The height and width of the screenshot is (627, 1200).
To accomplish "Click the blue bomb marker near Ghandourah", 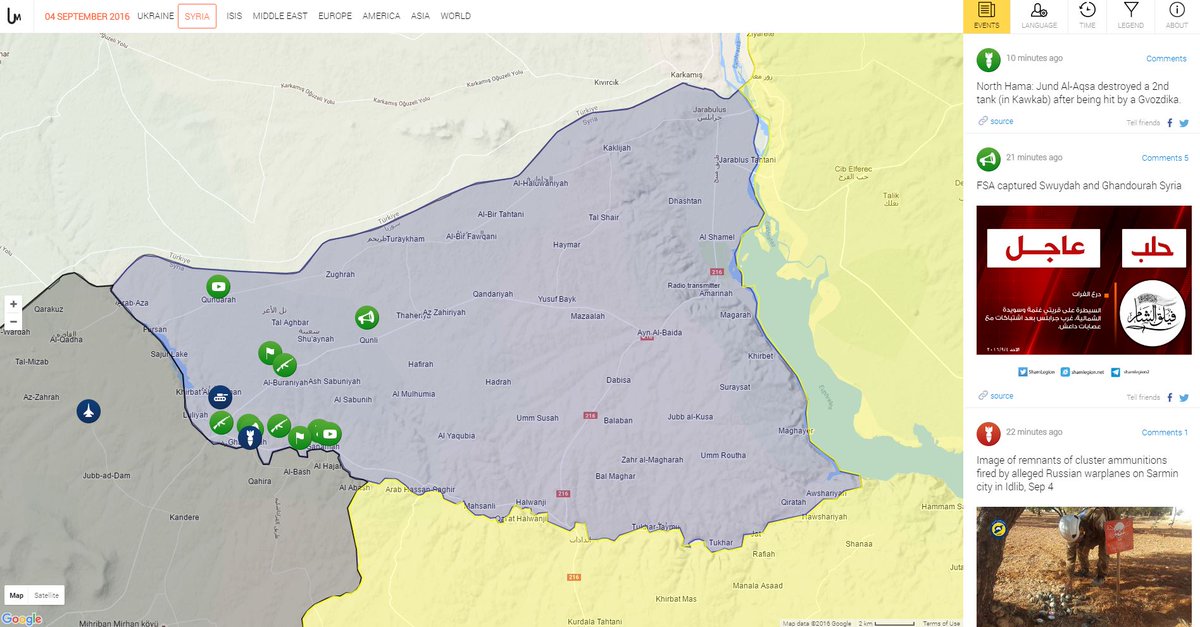I will (x=250, y=437).
